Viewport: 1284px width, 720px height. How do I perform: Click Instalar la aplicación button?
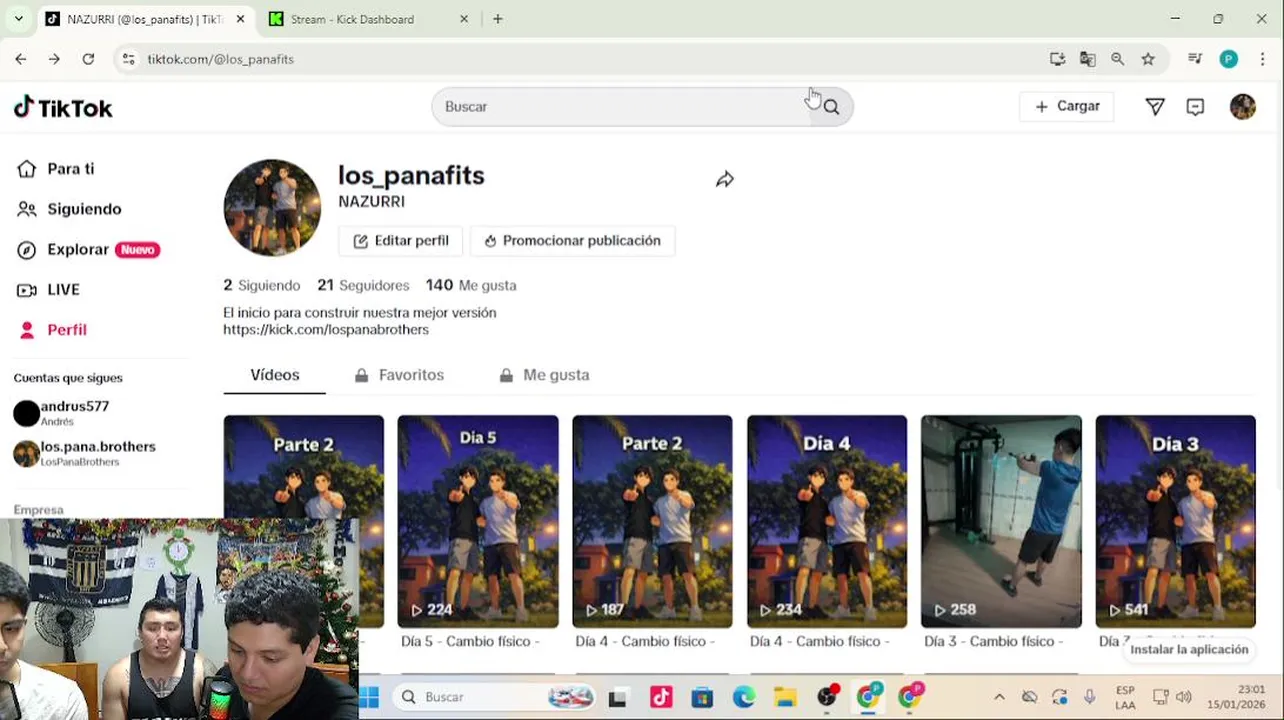[1189, 649]
